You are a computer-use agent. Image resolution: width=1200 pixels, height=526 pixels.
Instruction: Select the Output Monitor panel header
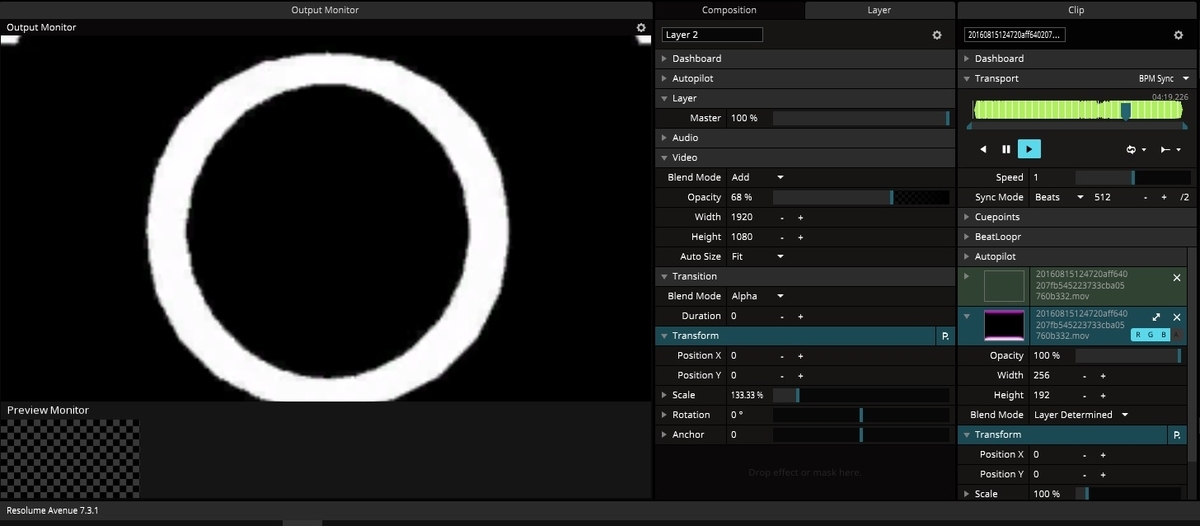[325, 10]
